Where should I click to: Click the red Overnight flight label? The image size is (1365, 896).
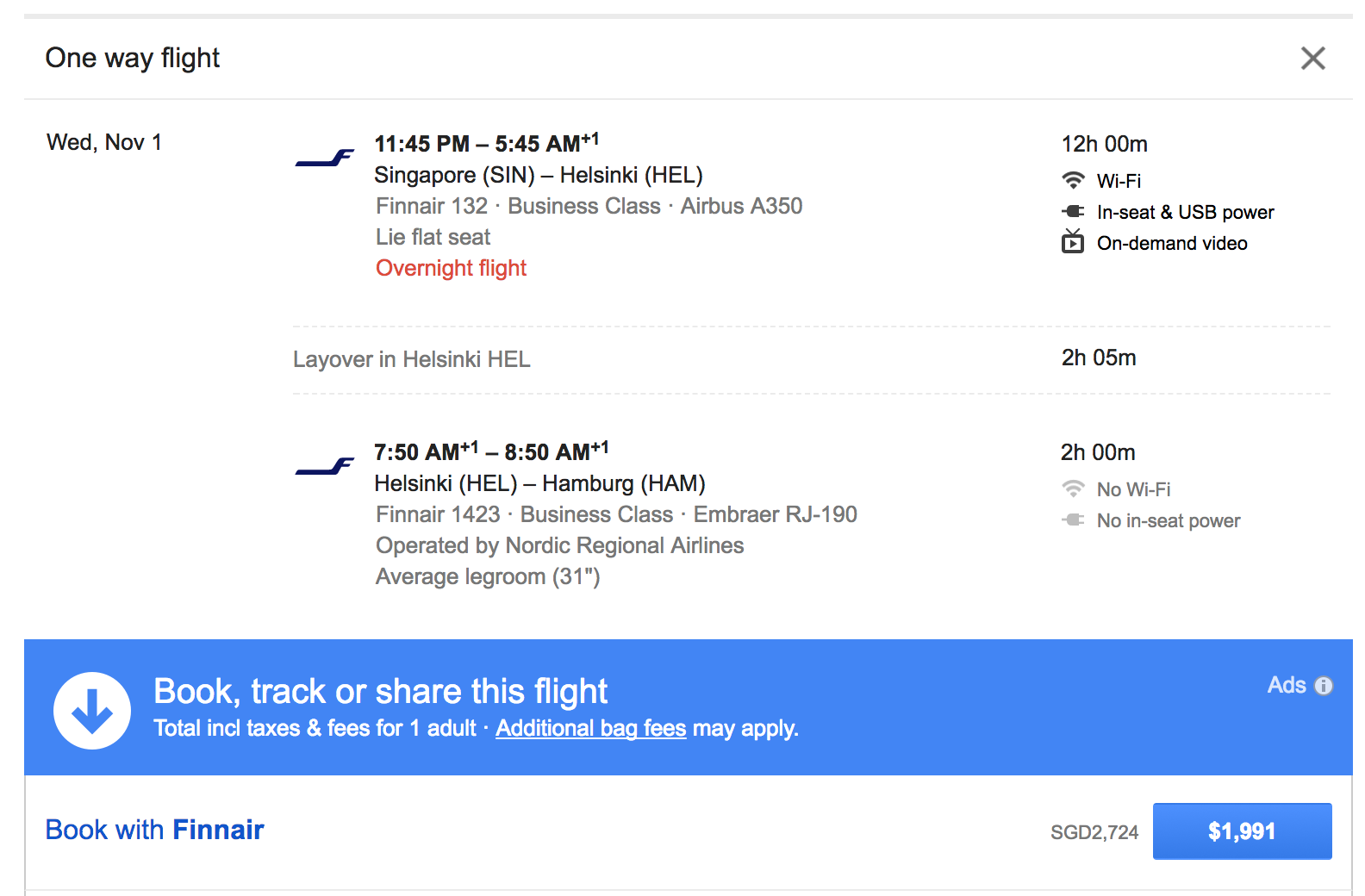coord(451,269)
